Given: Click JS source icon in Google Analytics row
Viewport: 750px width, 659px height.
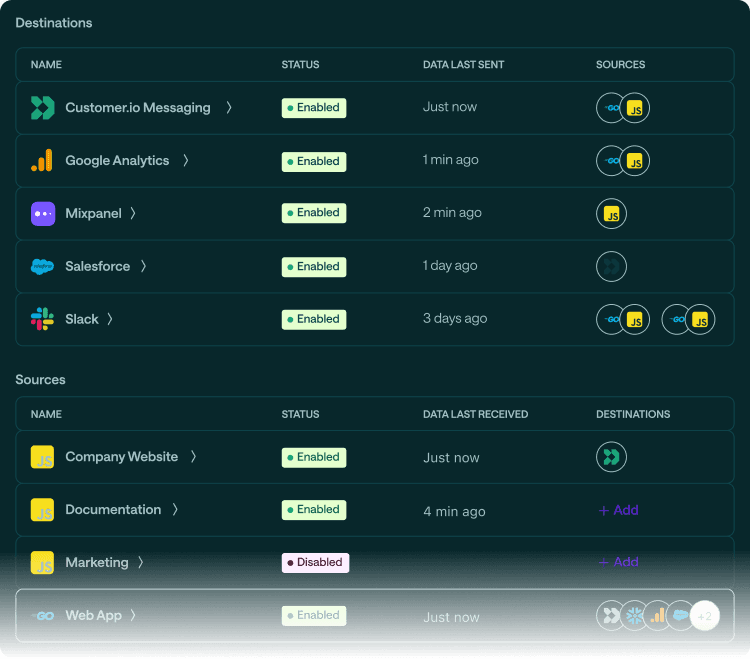Looking at the screenshot, I should (634, 161).
